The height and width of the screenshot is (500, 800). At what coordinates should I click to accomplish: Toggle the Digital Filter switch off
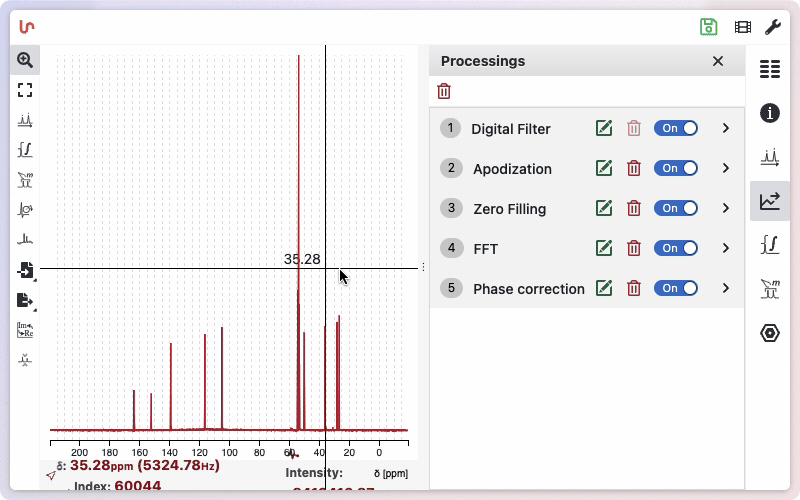676,128
